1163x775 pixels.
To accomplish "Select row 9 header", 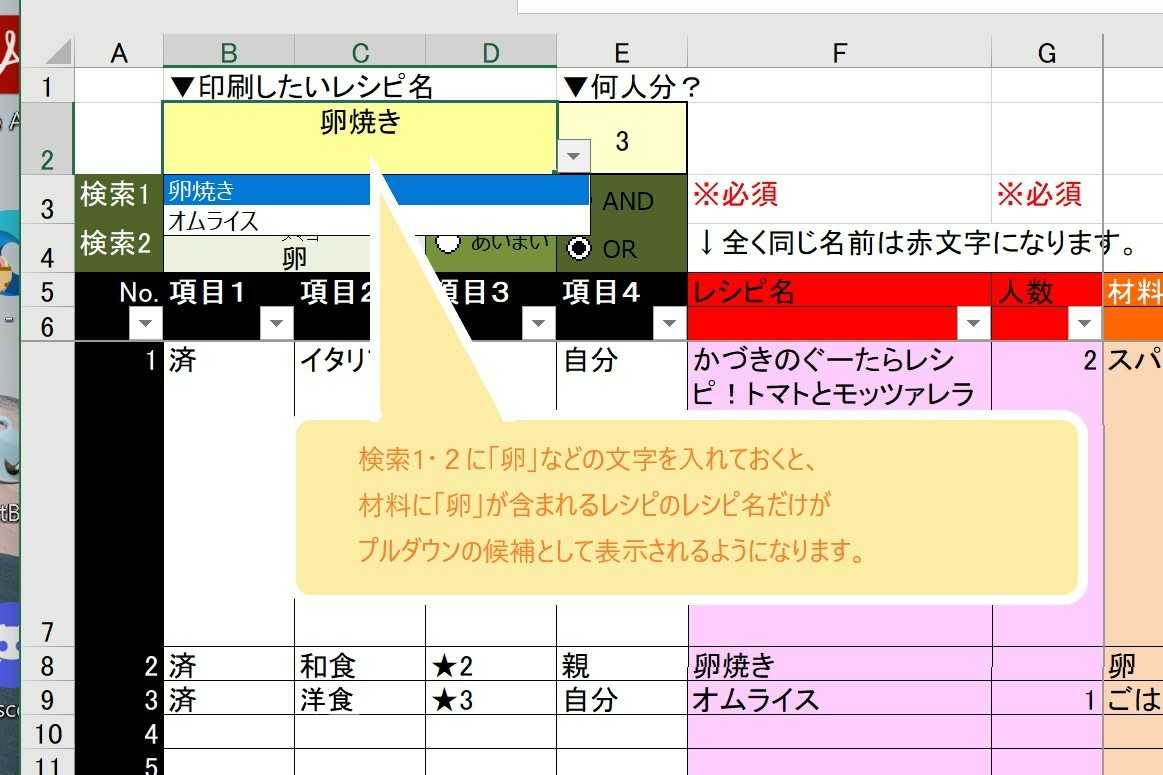I will point(47,699).
